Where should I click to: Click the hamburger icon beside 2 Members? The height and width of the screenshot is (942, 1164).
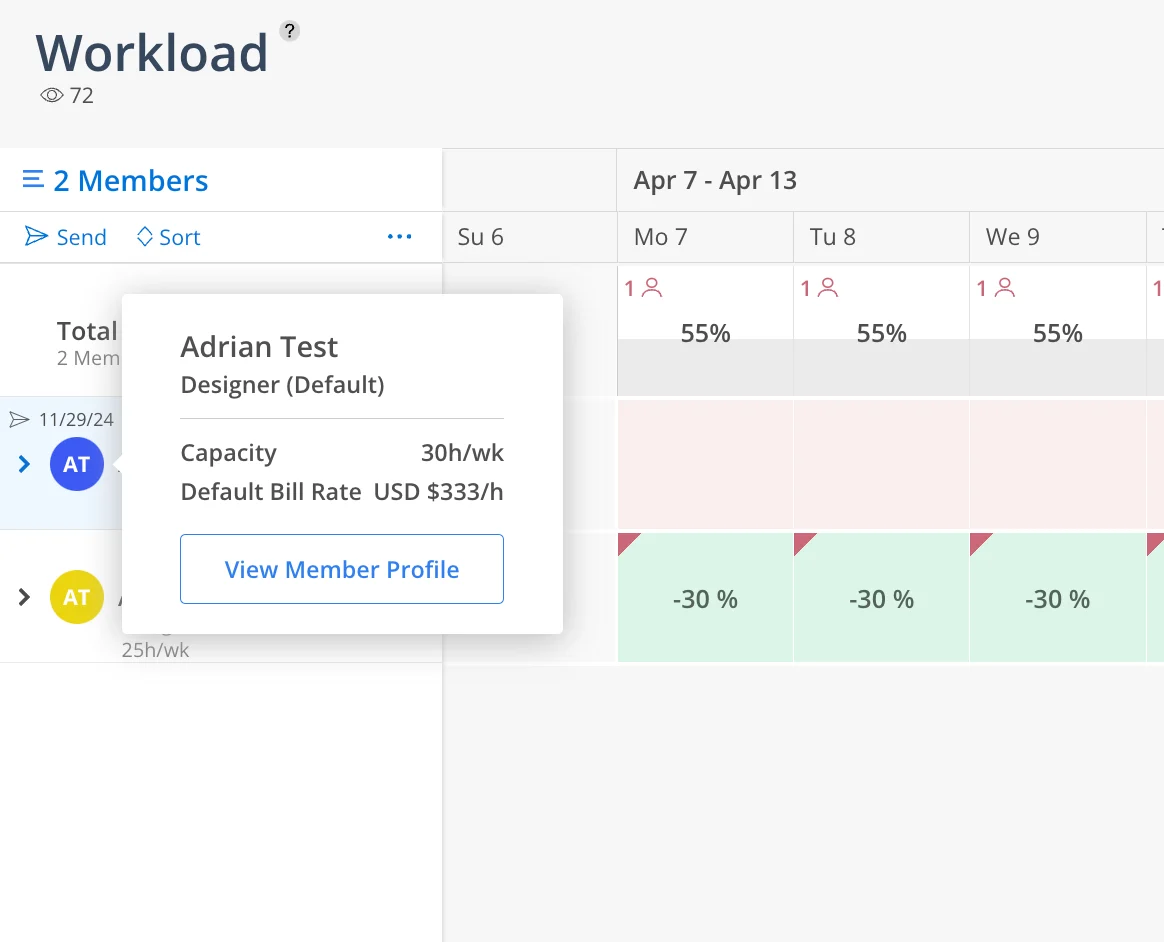[x=33, y=180]
